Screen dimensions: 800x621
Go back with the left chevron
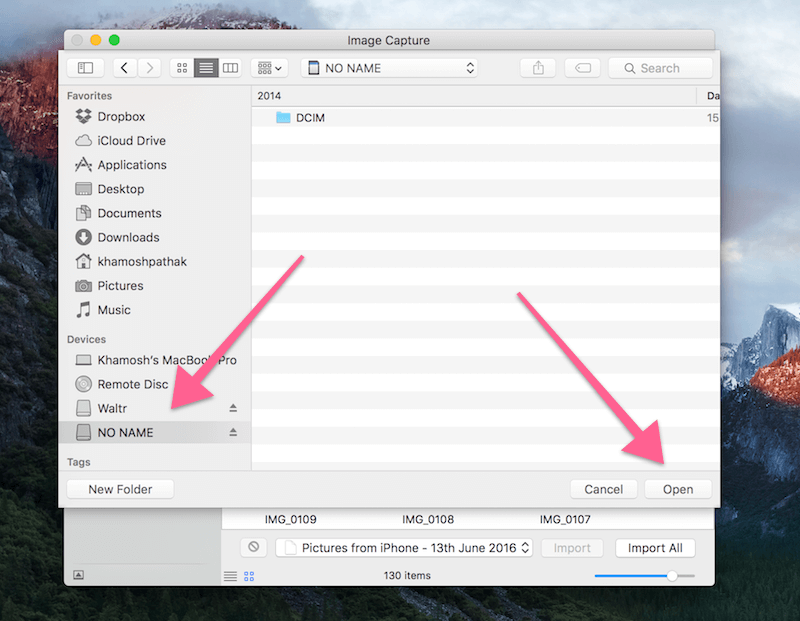[125, 68]
